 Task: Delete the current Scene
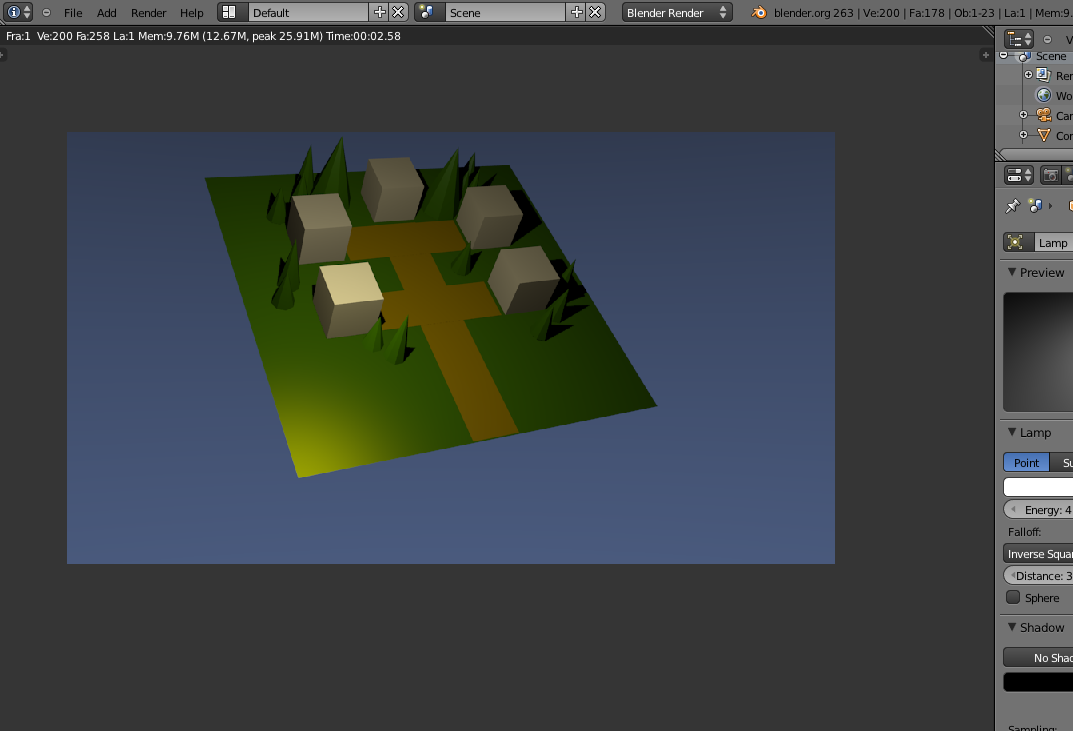coord(595,12)
